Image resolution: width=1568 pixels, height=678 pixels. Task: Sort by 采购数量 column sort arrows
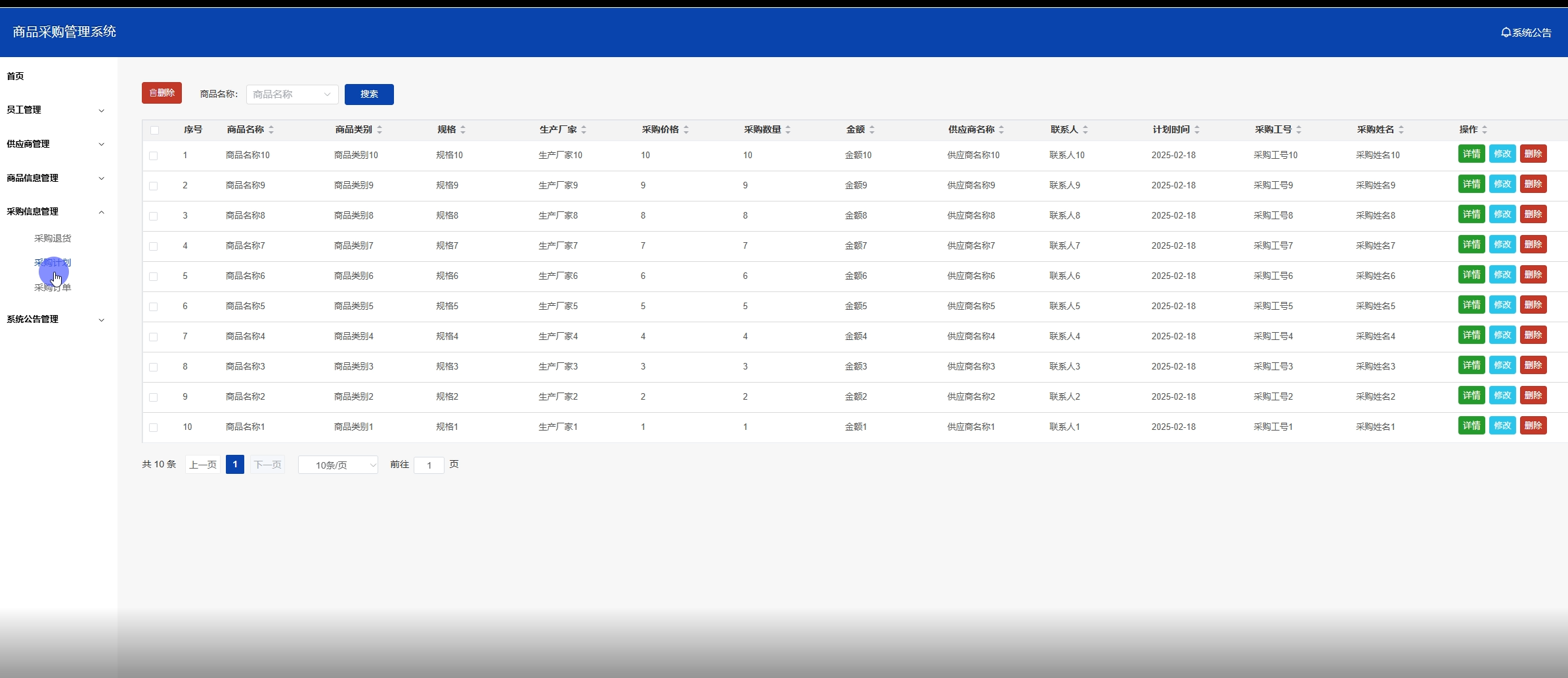click(788, 130)
